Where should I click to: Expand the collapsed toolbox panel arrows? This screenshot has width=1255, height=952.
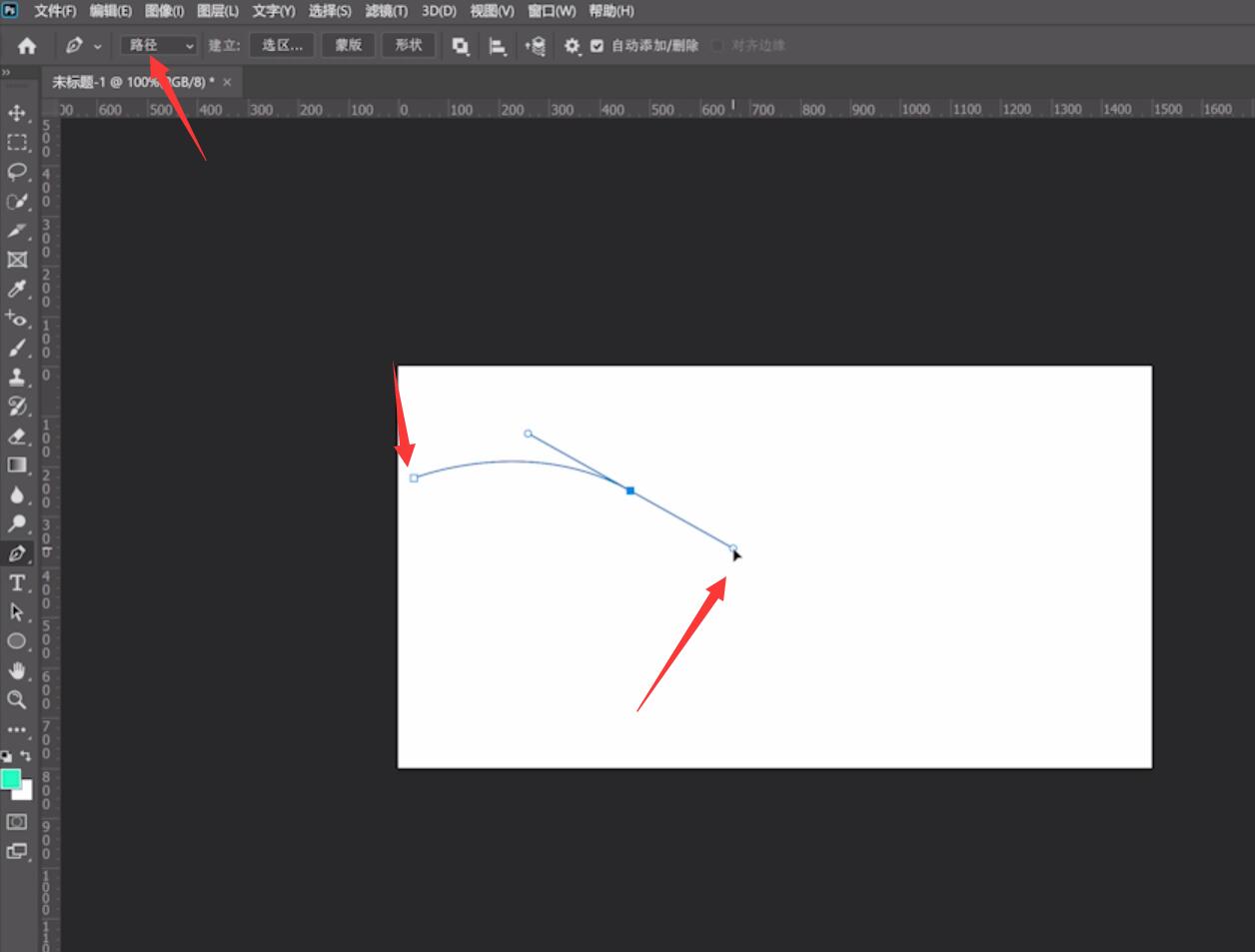pos(6,73)
